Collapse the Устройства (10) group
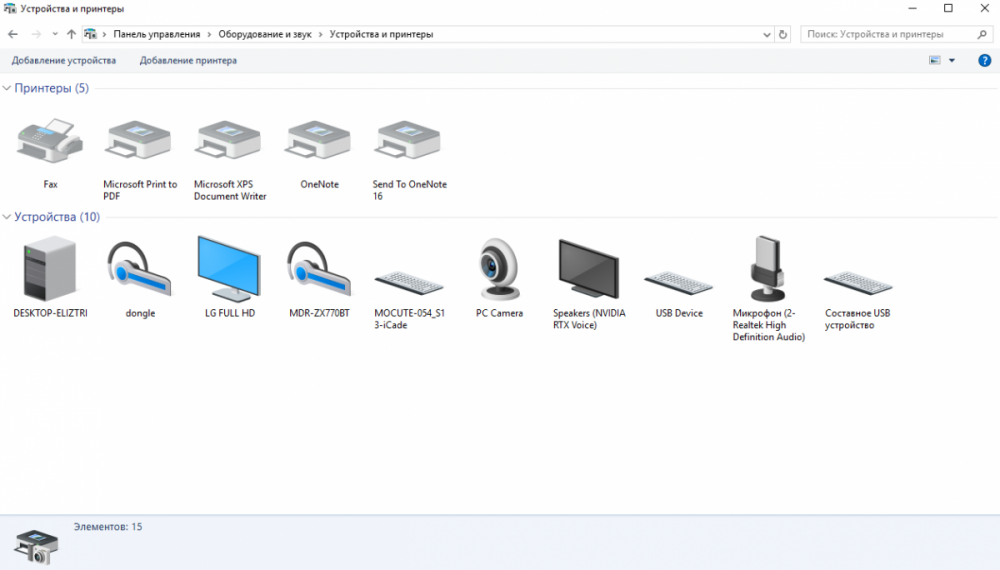This screenshot has height=570, width=1000. coord(7,217)
